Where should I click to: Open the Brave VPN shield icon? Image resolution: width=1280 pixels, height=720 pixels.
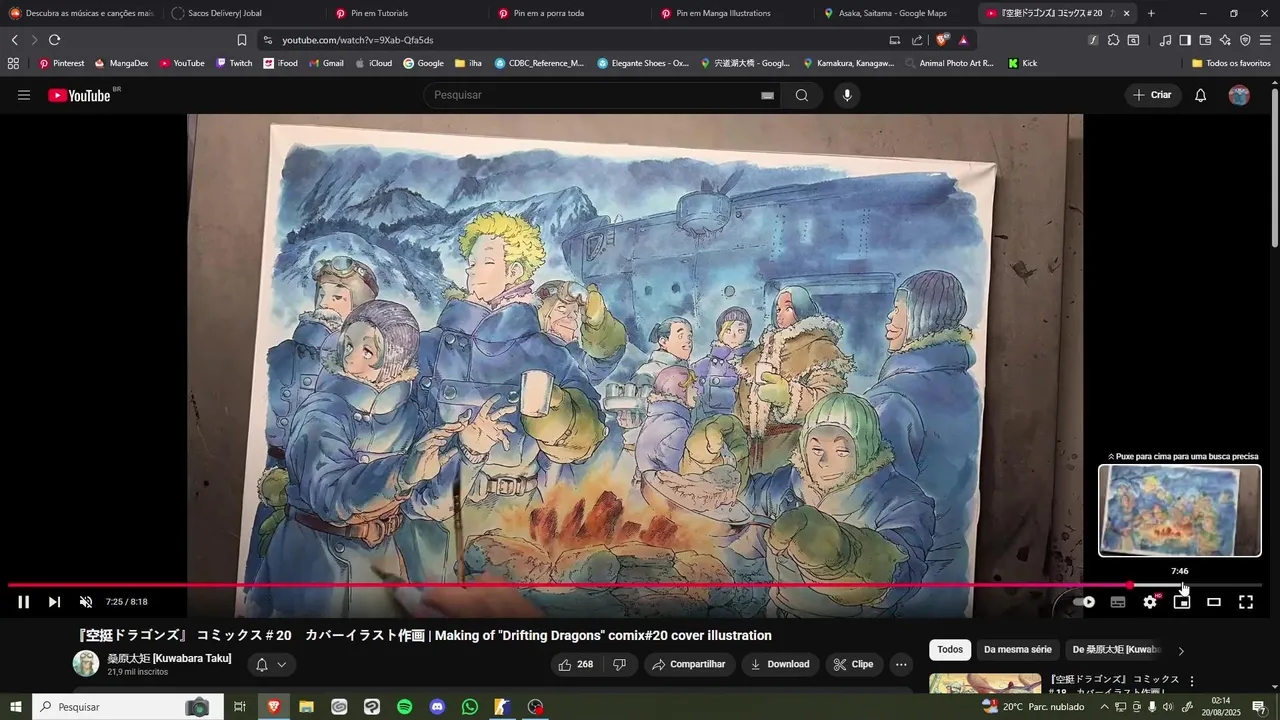[x=1245, y=40]
